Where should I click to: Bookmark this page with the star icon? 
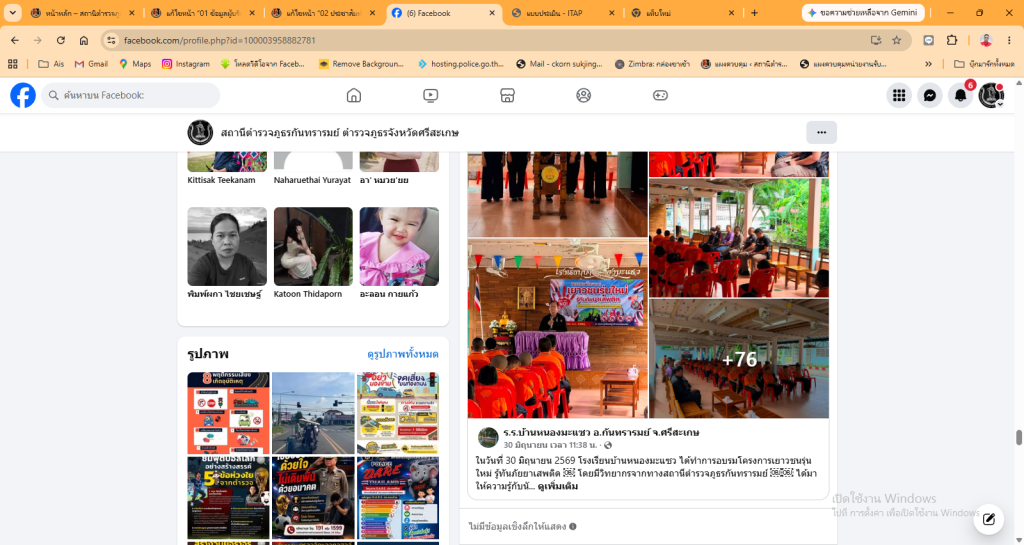897,40
